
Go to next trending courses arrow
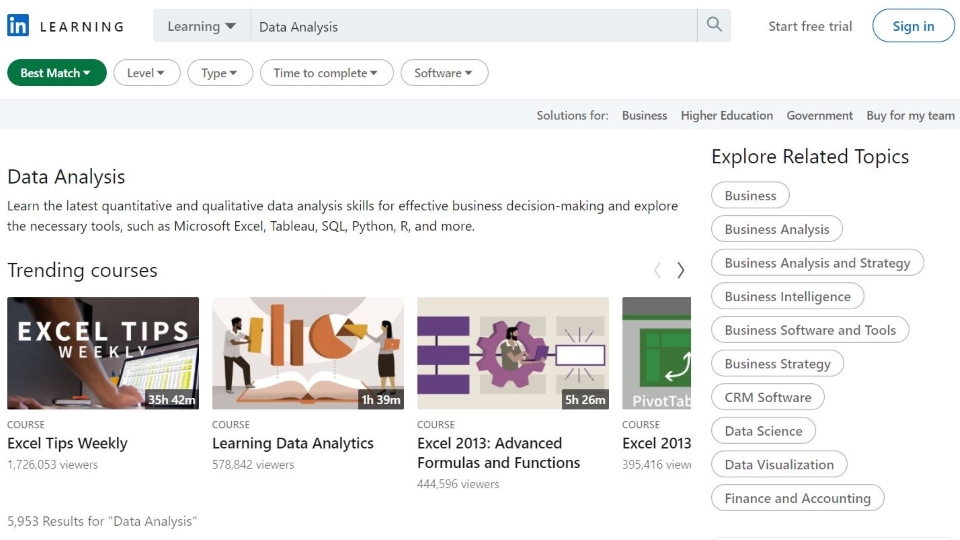680,270
